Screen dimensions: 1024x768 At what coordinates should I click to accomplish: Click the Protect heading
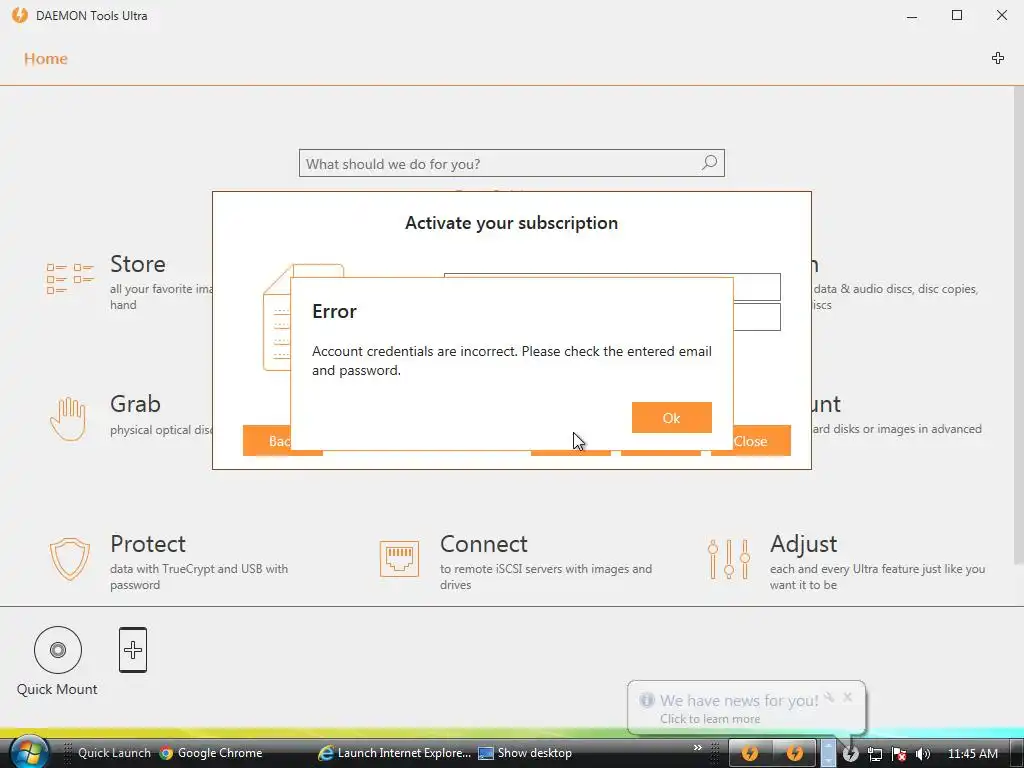(148, 543)
